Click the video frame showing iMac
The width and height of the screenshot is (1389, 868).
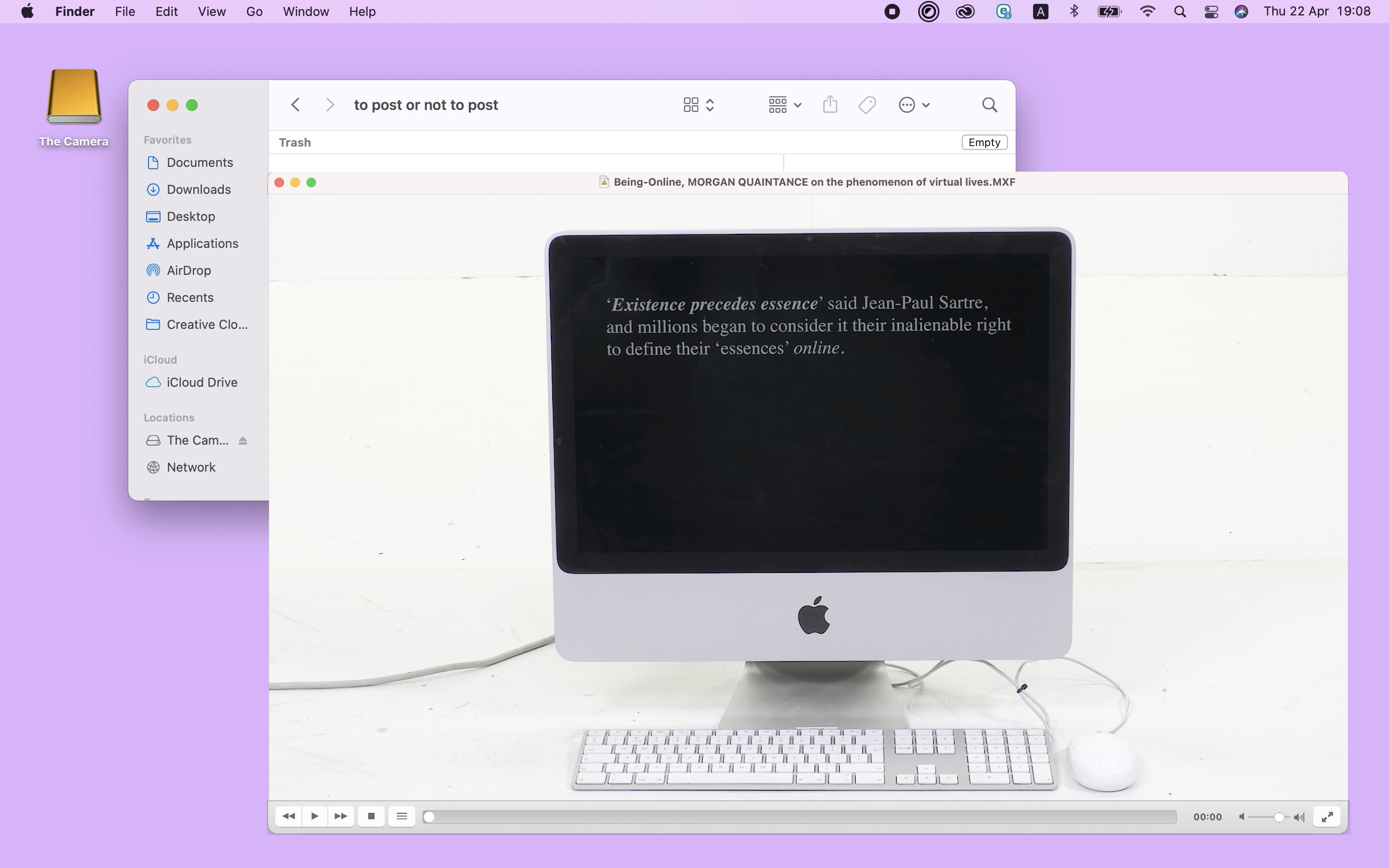click(x=808, y=497)
